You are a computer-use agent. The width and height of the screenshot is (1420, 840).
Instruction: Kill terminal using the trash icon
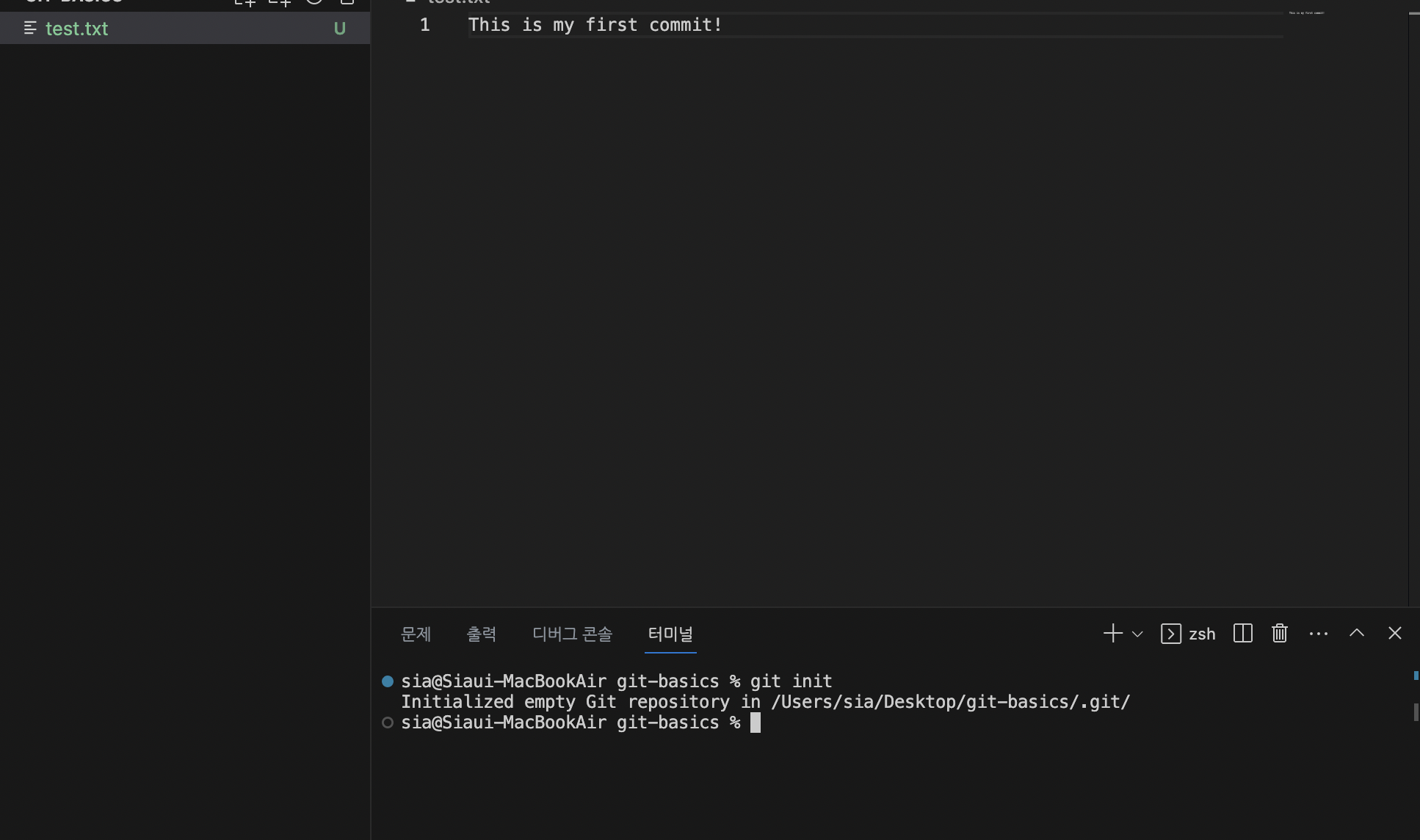click(1279, 634)
